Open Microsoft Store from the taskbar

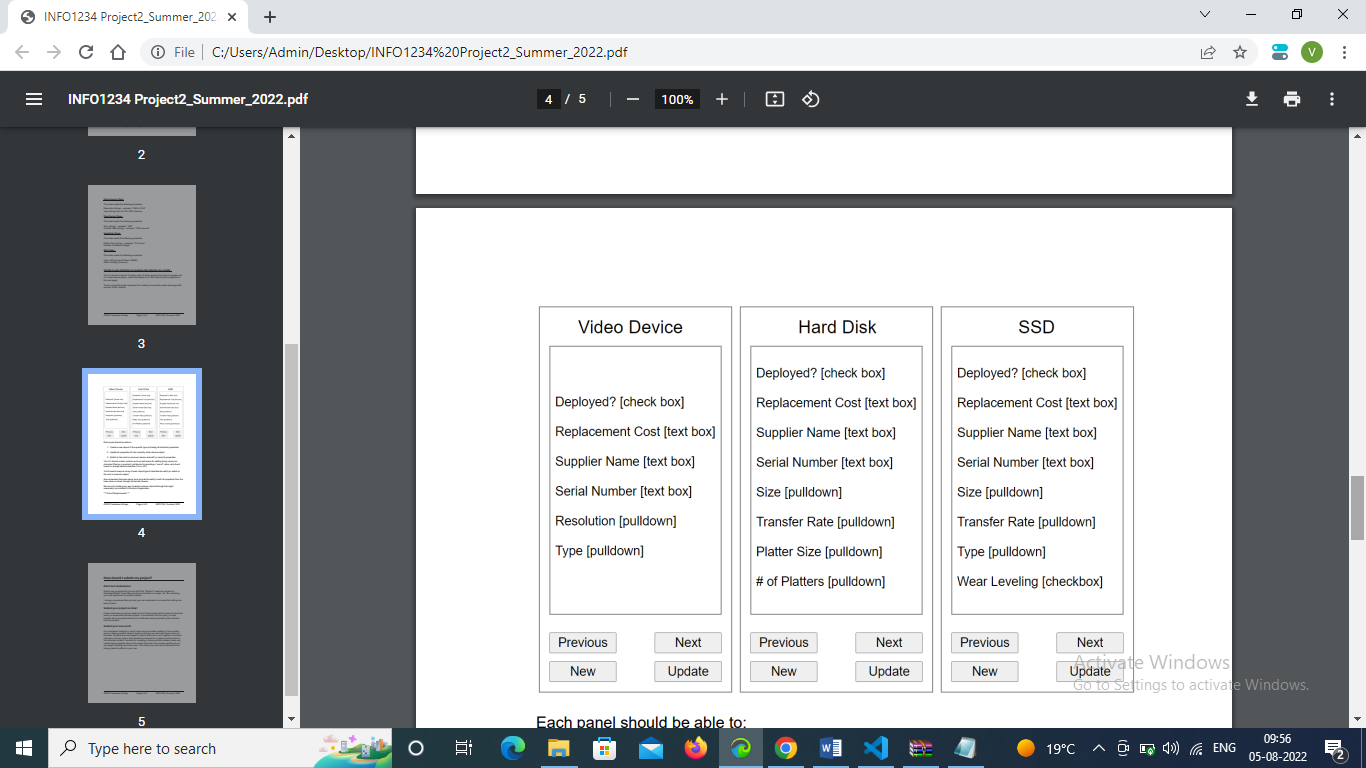pos(604,748)
